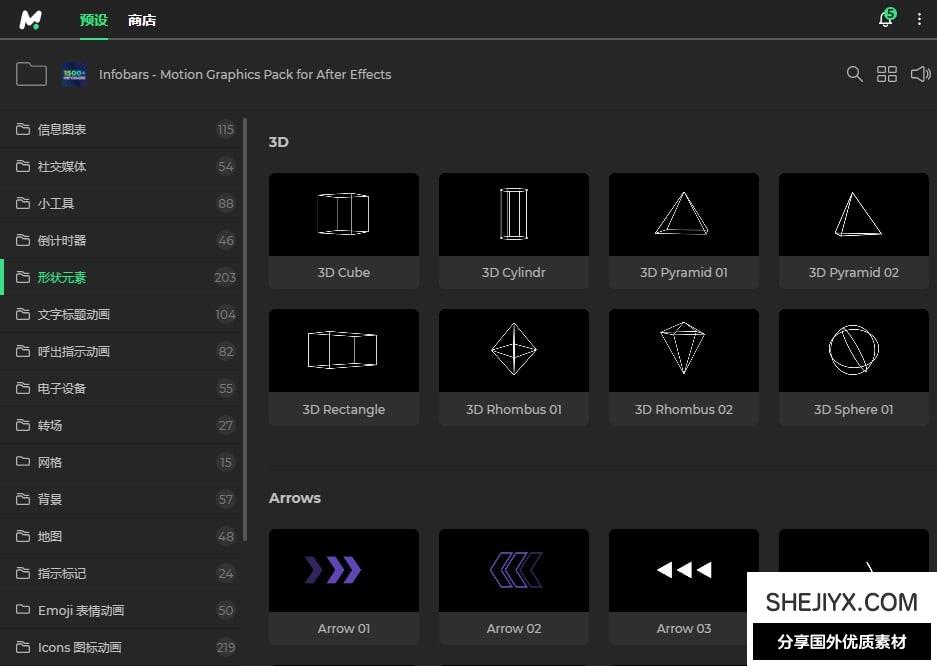937x666 pixels.
Task: Open the 预设 tab
Action: (x=93, y=20)
